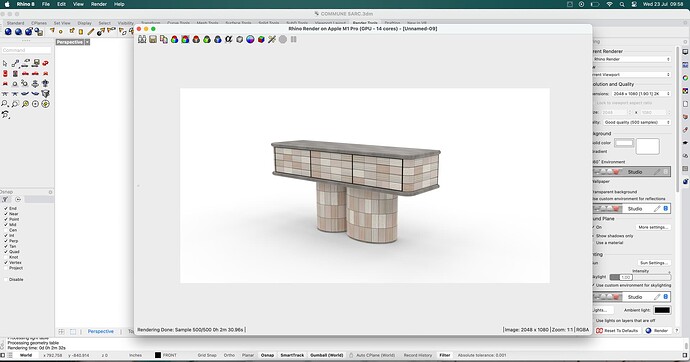Enable the Knot osnap checkbox
Screen dimensions: 690x362
pos(6,257)
